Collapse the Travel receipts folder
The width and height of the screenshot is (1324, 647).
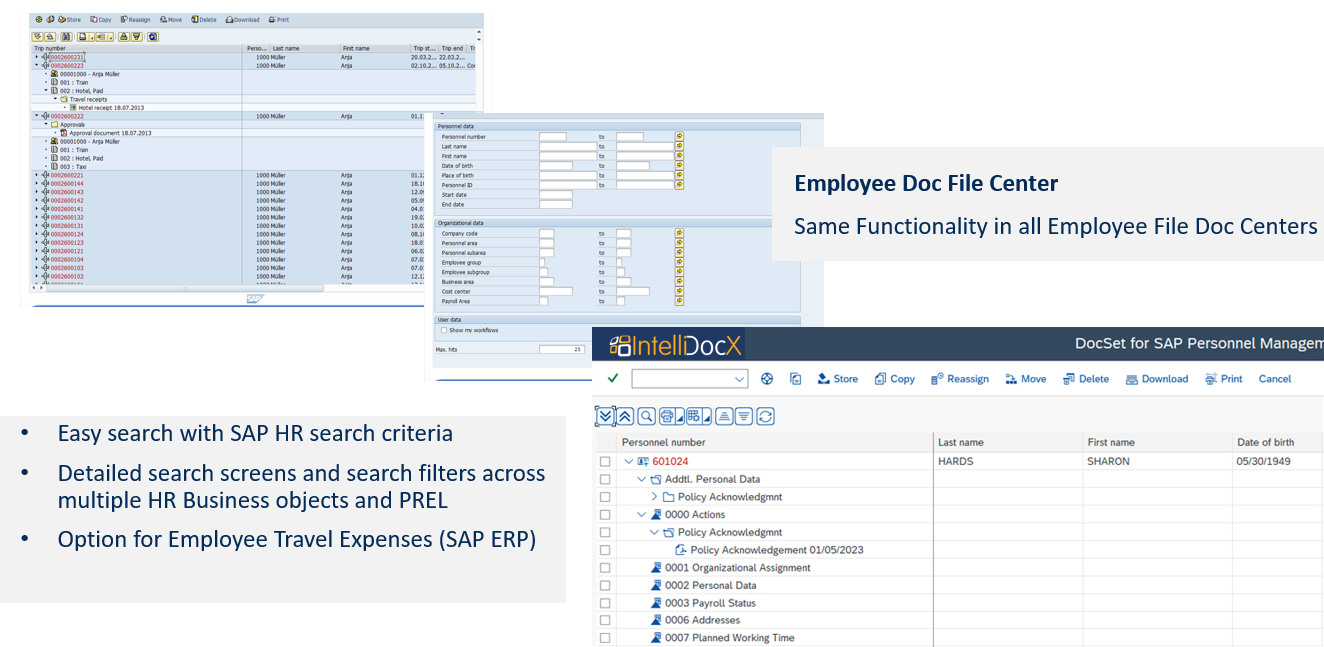(x=56, y=100)
